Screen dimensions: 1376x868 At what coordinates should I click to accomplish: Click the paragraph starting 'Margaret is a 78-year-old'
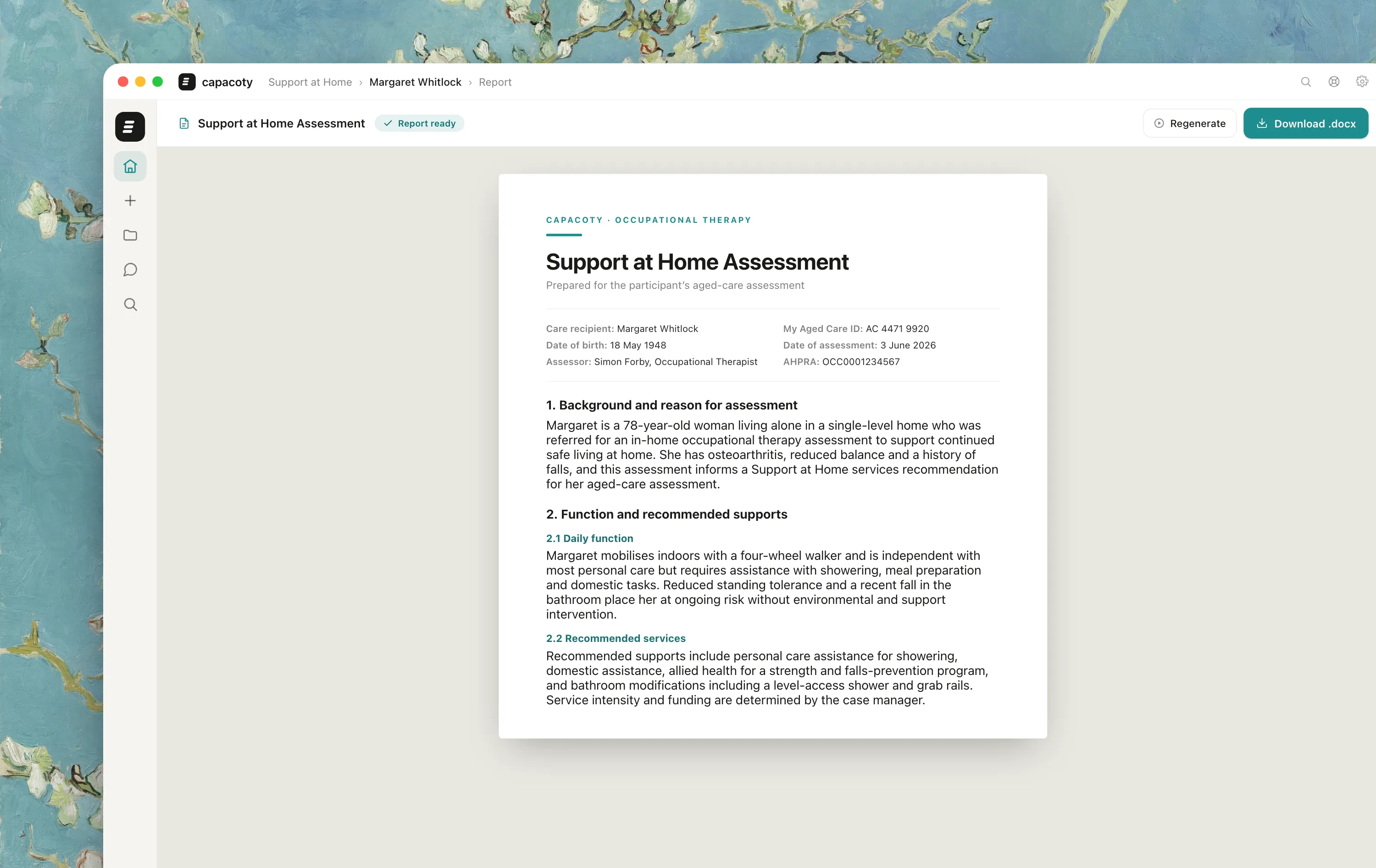(772, 455)
